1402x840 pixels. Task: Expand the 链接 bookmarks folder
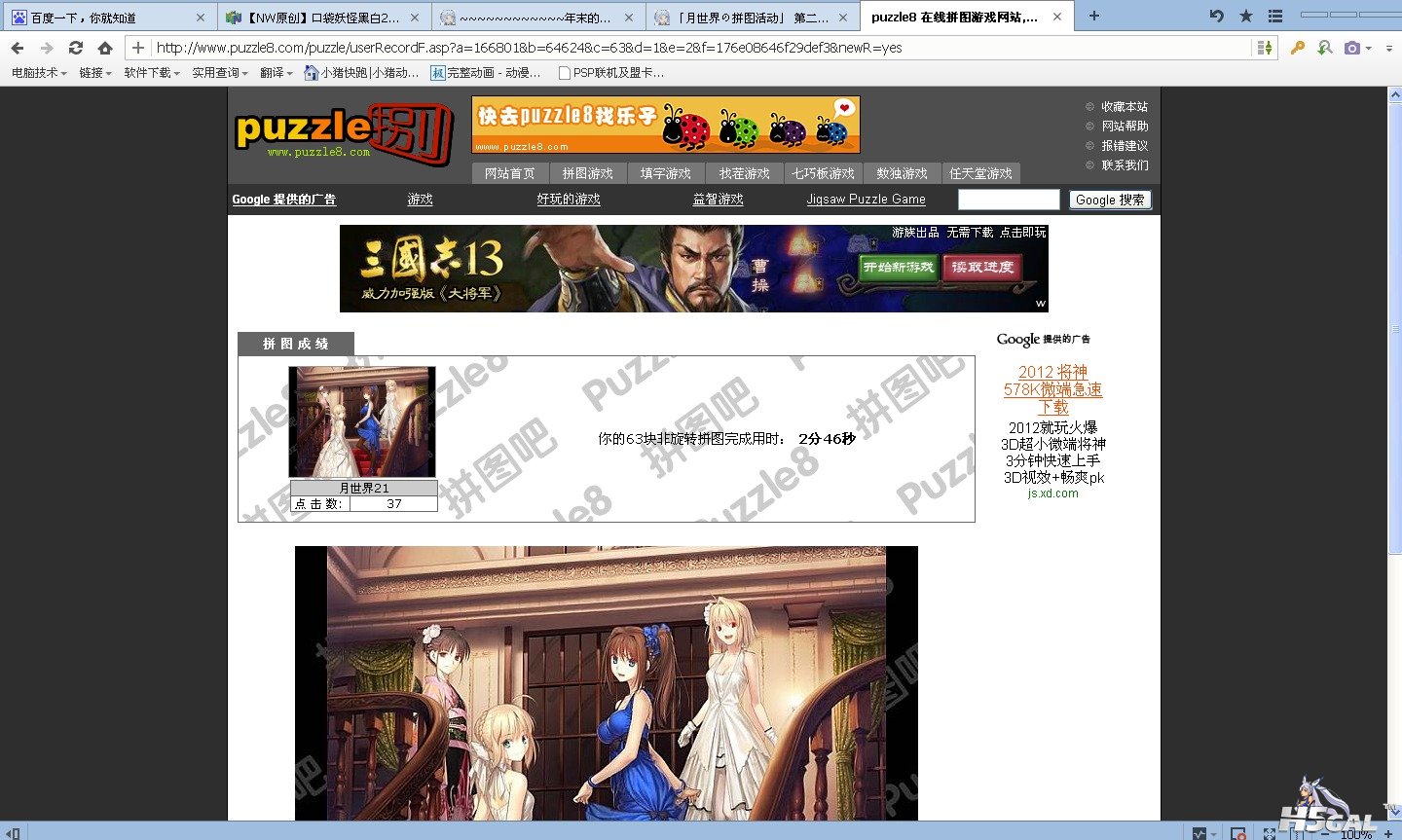pyautogui.click(x=95, y=73)
